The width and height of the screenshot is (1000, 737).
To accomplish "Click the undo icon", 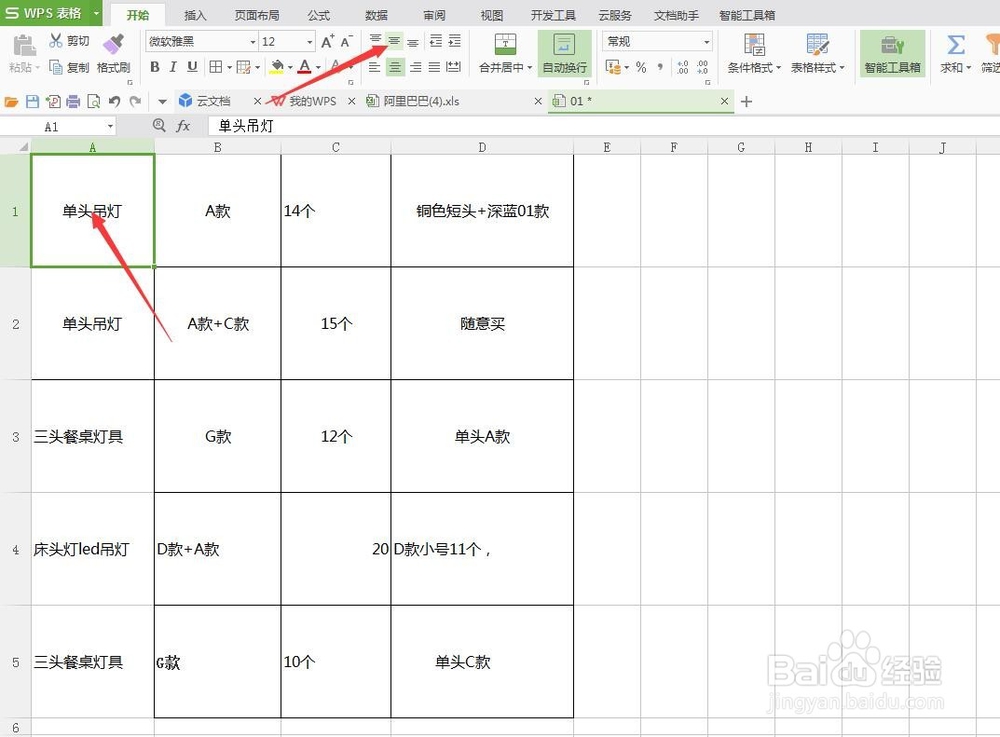I will coord(113,101).
